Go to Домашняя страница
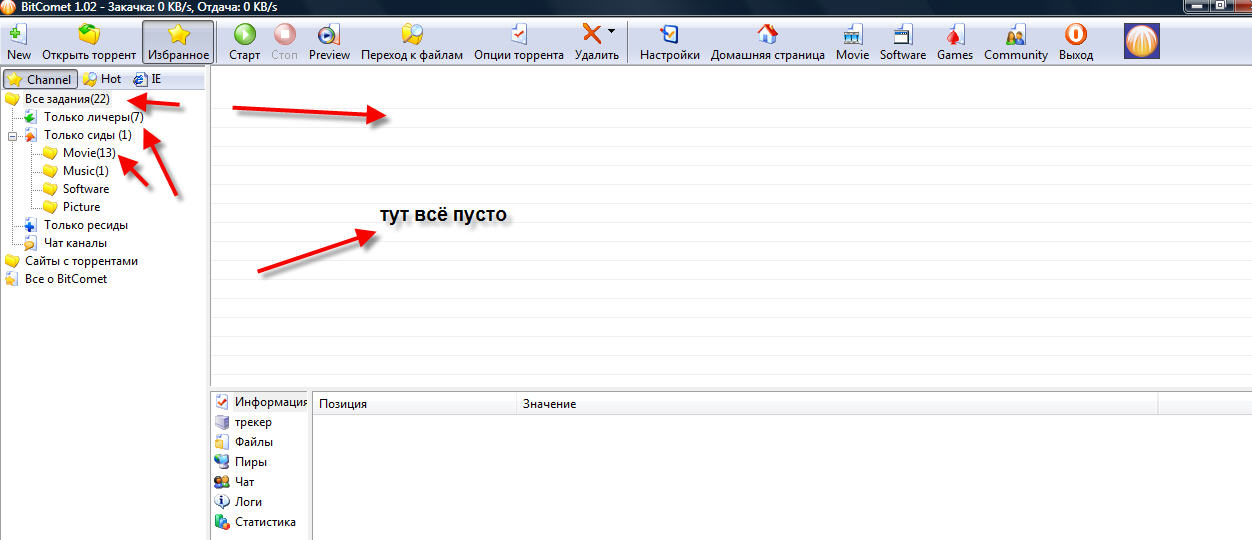1252x540 pixels. [768, 42]
